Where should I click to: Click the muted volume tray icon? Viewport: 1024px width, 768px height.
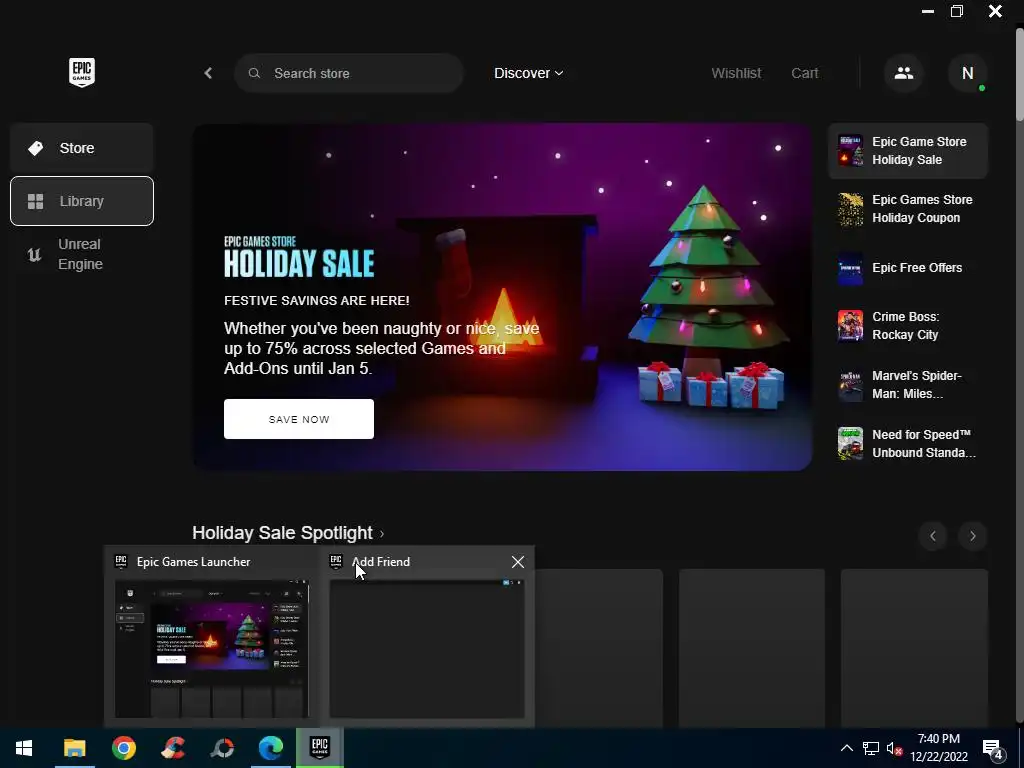pyautogui.click(x=894, y=748)
